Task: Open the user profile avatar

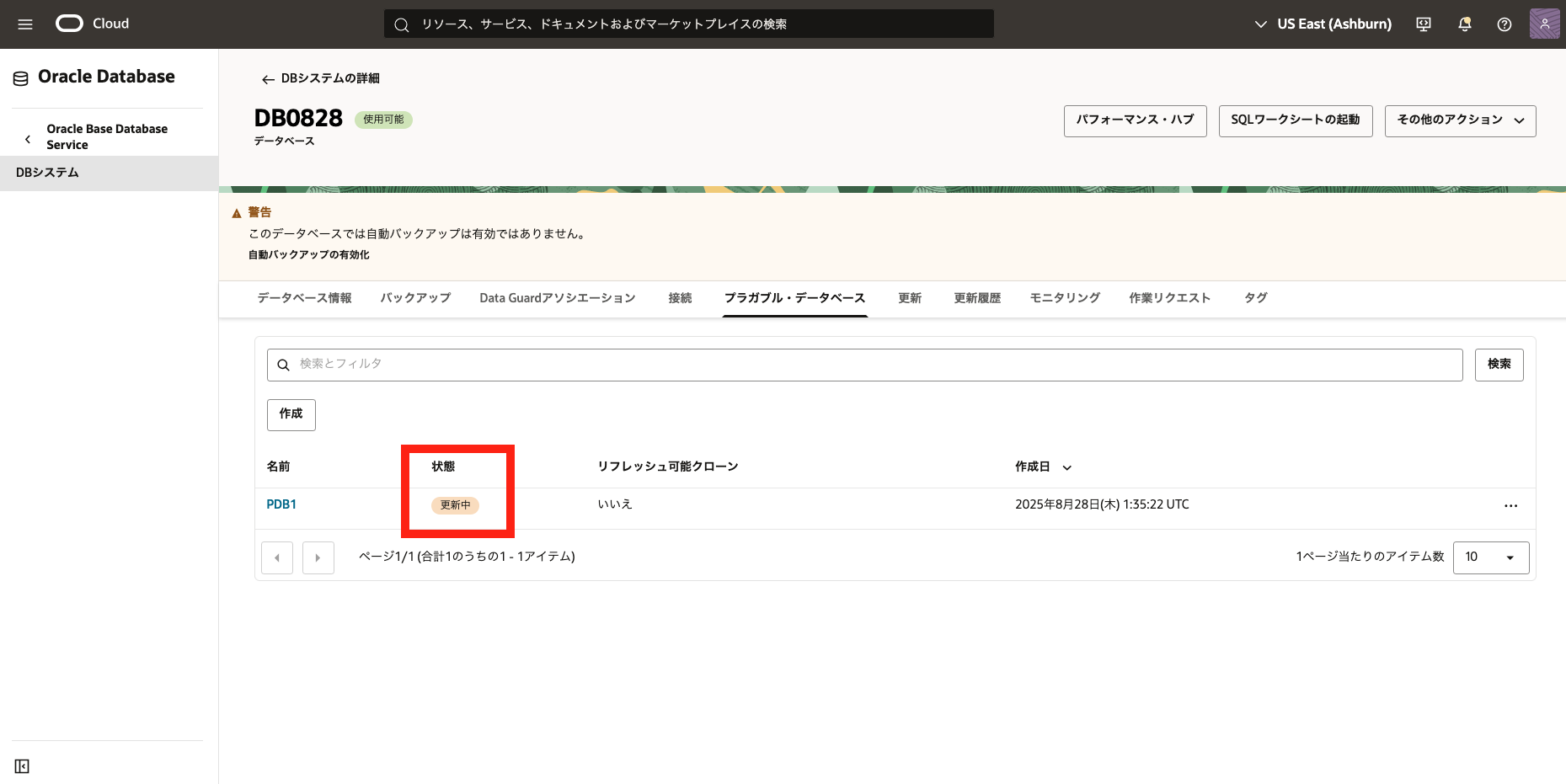Action: pyautogui.click(x=1544, y=24)
